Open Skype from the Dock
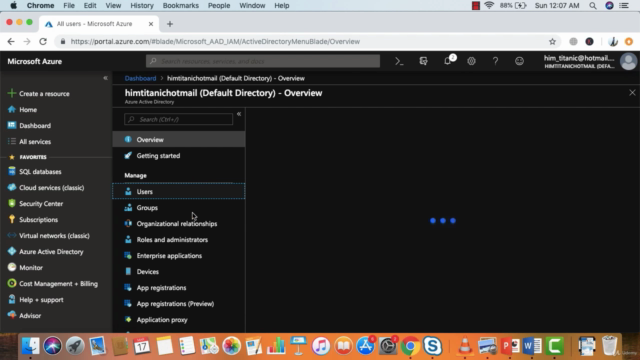The width and height of the screenshot is (640, 360). pyautogui.click(x=432, y=346)
